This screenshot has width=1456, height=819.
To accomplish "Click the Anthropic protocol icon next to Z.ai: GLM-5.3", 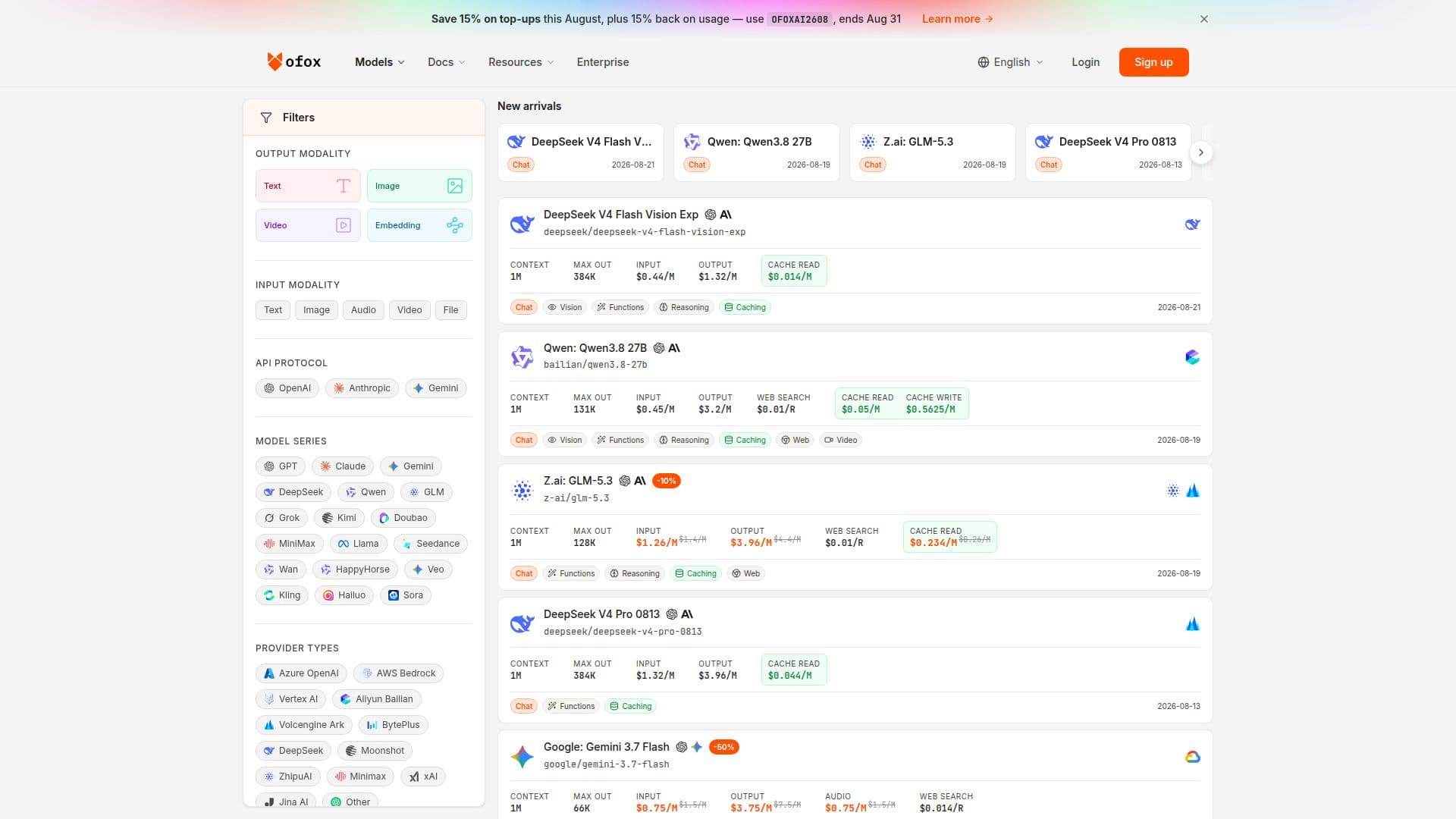I will (640, 481).
